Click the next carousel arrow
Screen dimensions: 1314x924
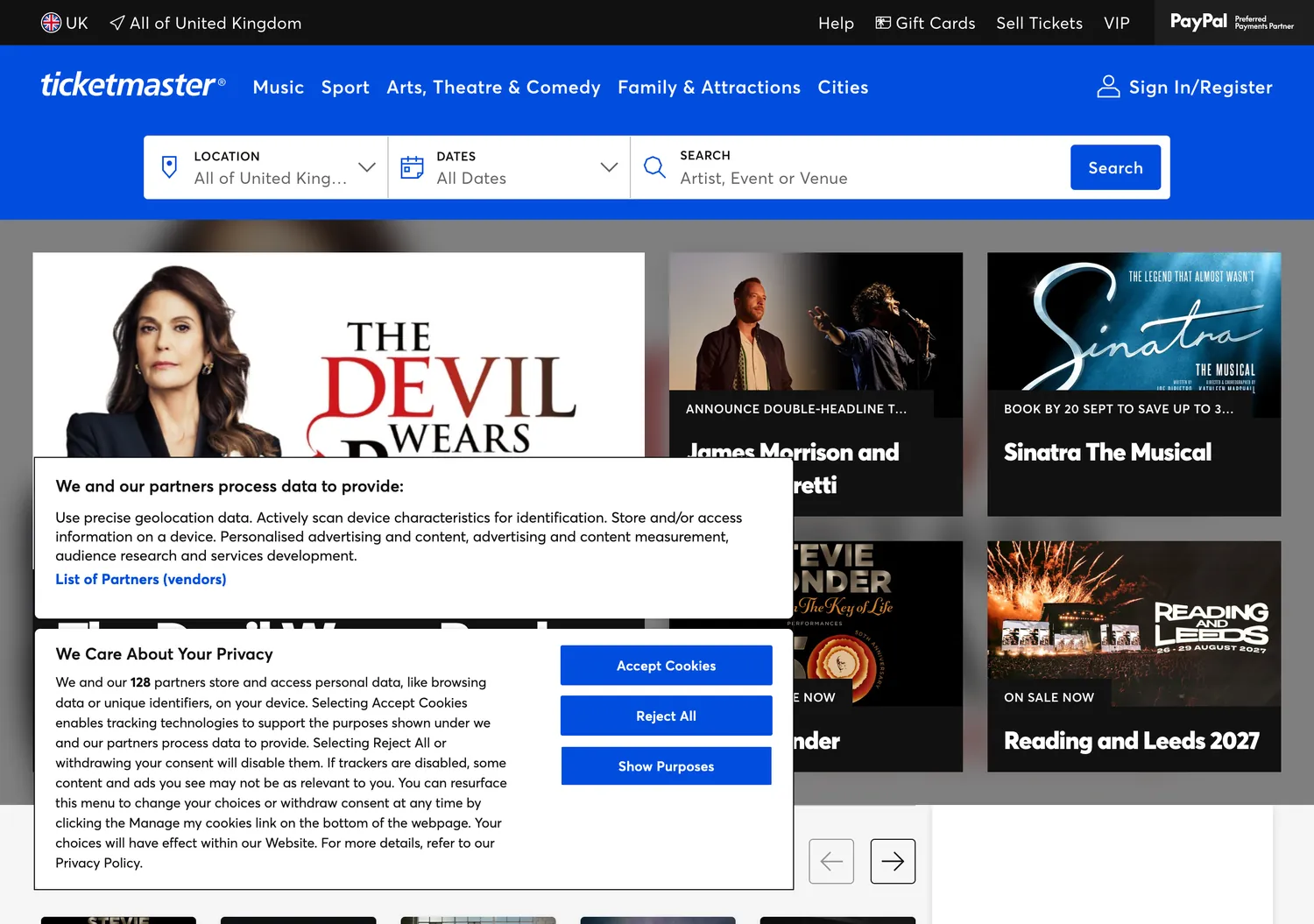point(893,861)
